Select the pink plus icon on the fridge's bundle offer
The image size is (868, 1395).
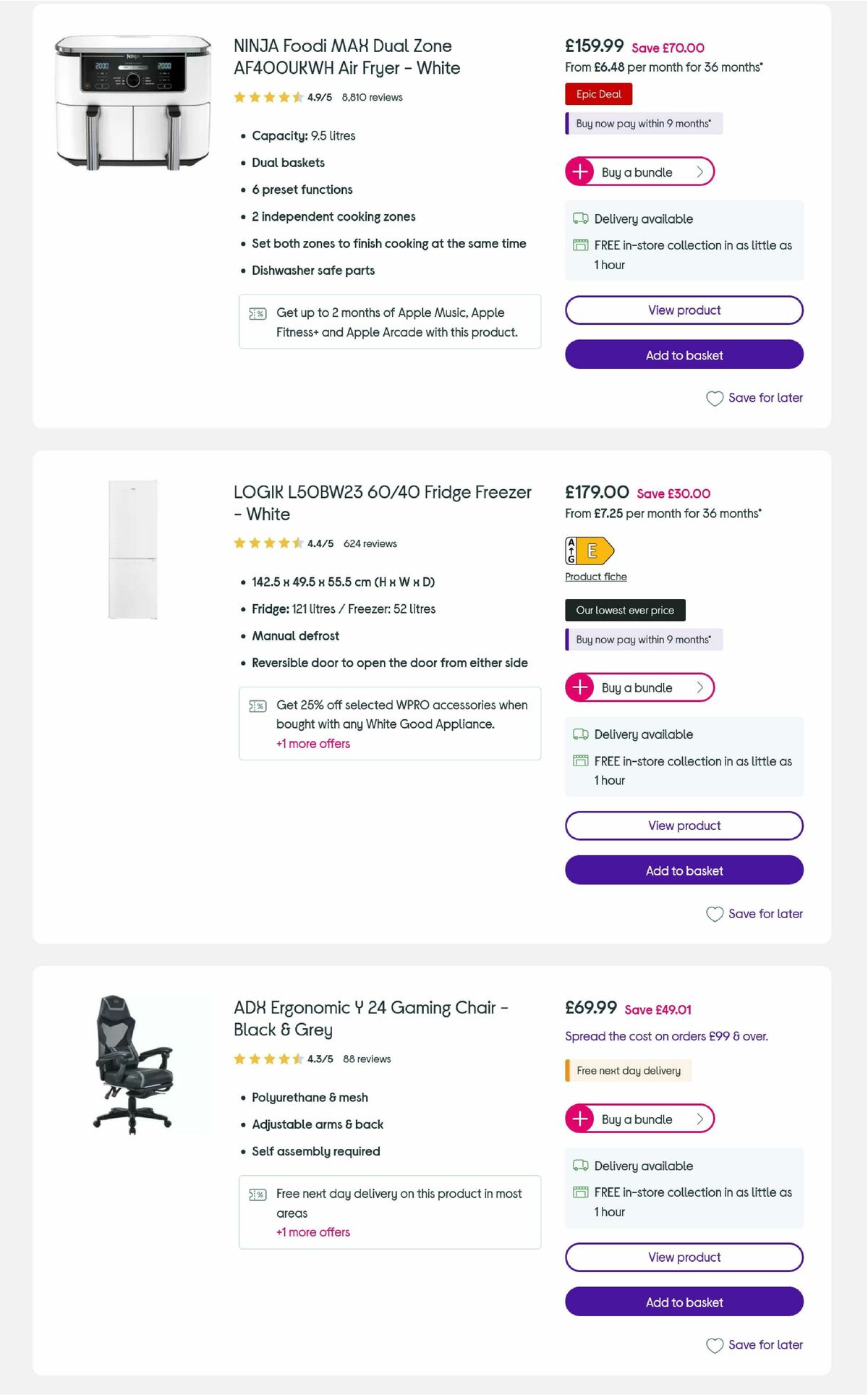pyautogui.click(x=578, y=687)
